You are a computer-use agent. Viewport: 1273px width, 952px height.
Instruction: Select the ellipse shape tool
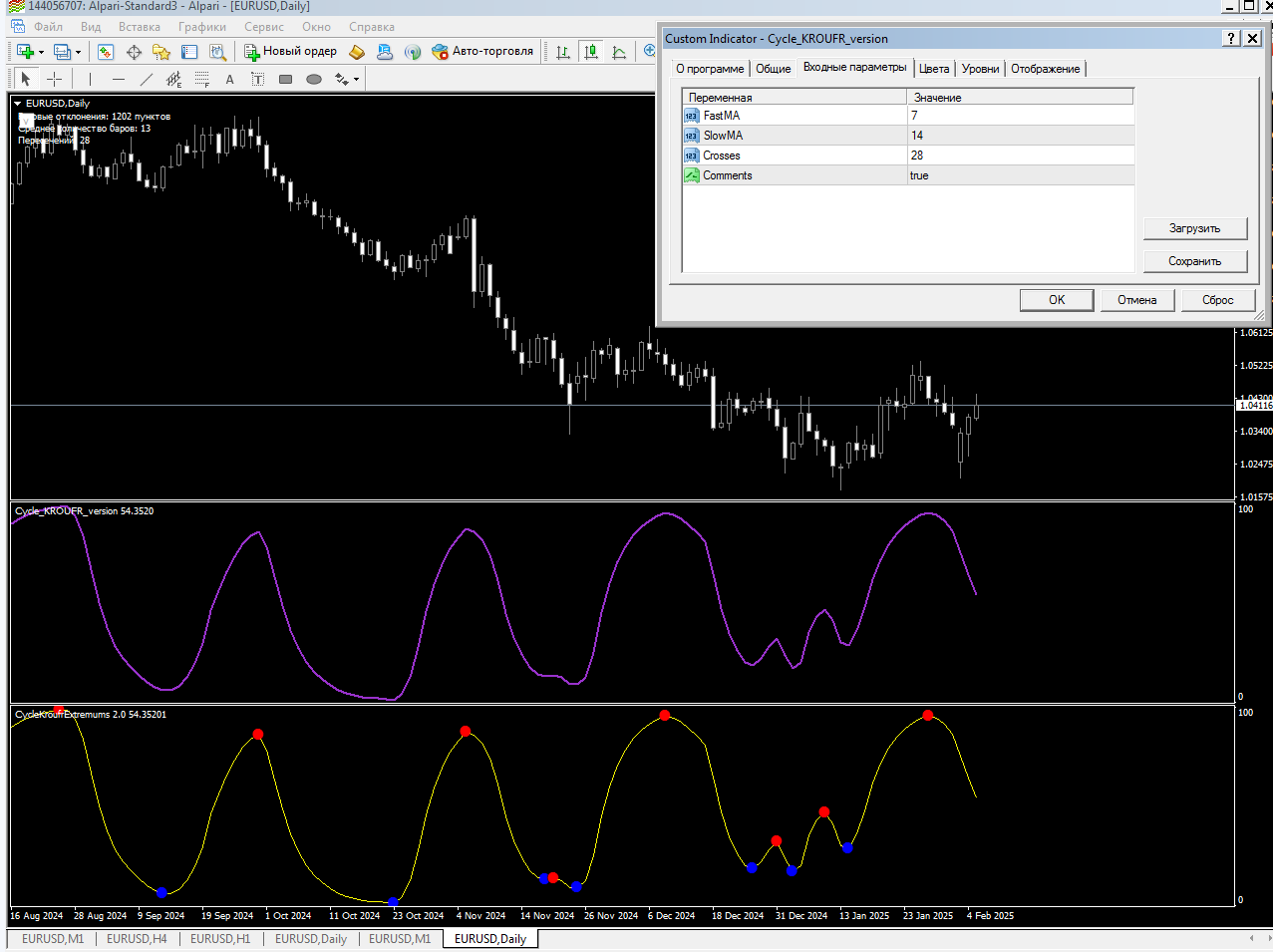(314, 79)
